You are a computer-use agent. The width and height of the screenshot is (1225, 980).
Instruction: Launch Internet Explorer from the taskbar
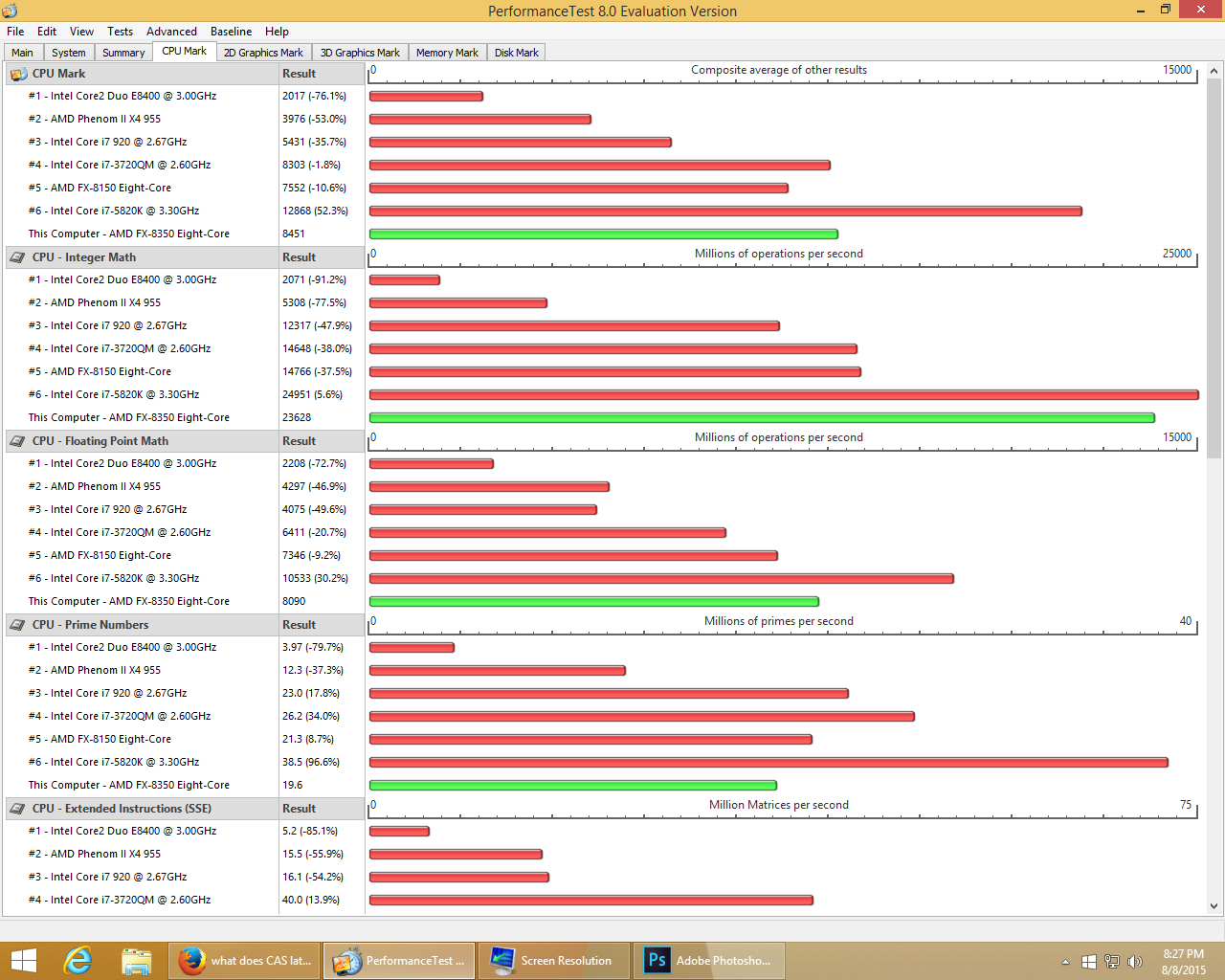click(x=78, y=961)
